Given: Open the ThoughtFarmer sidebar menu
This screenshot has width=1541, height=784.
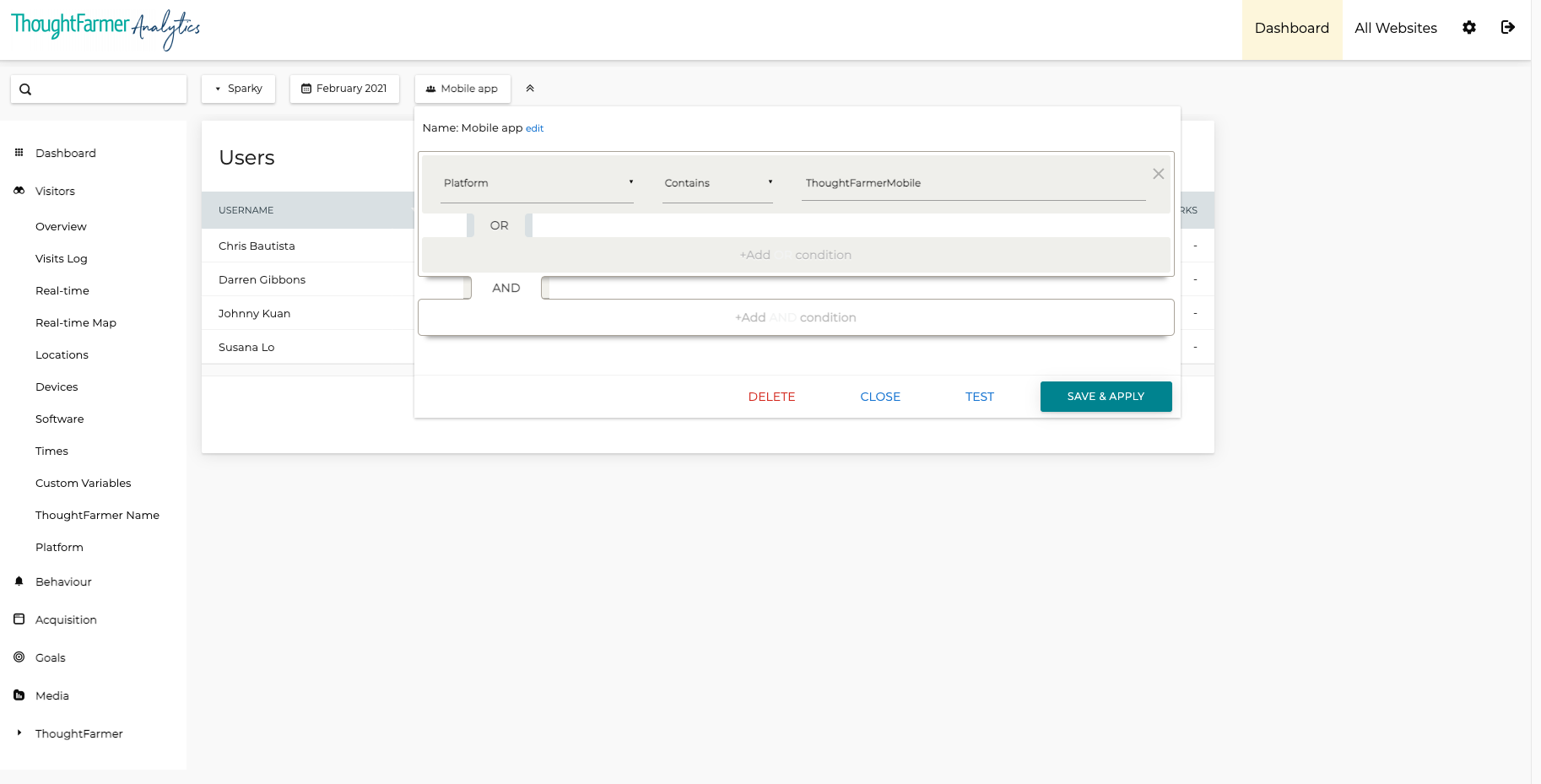Looking at the screenshot, I should point(79,734).
